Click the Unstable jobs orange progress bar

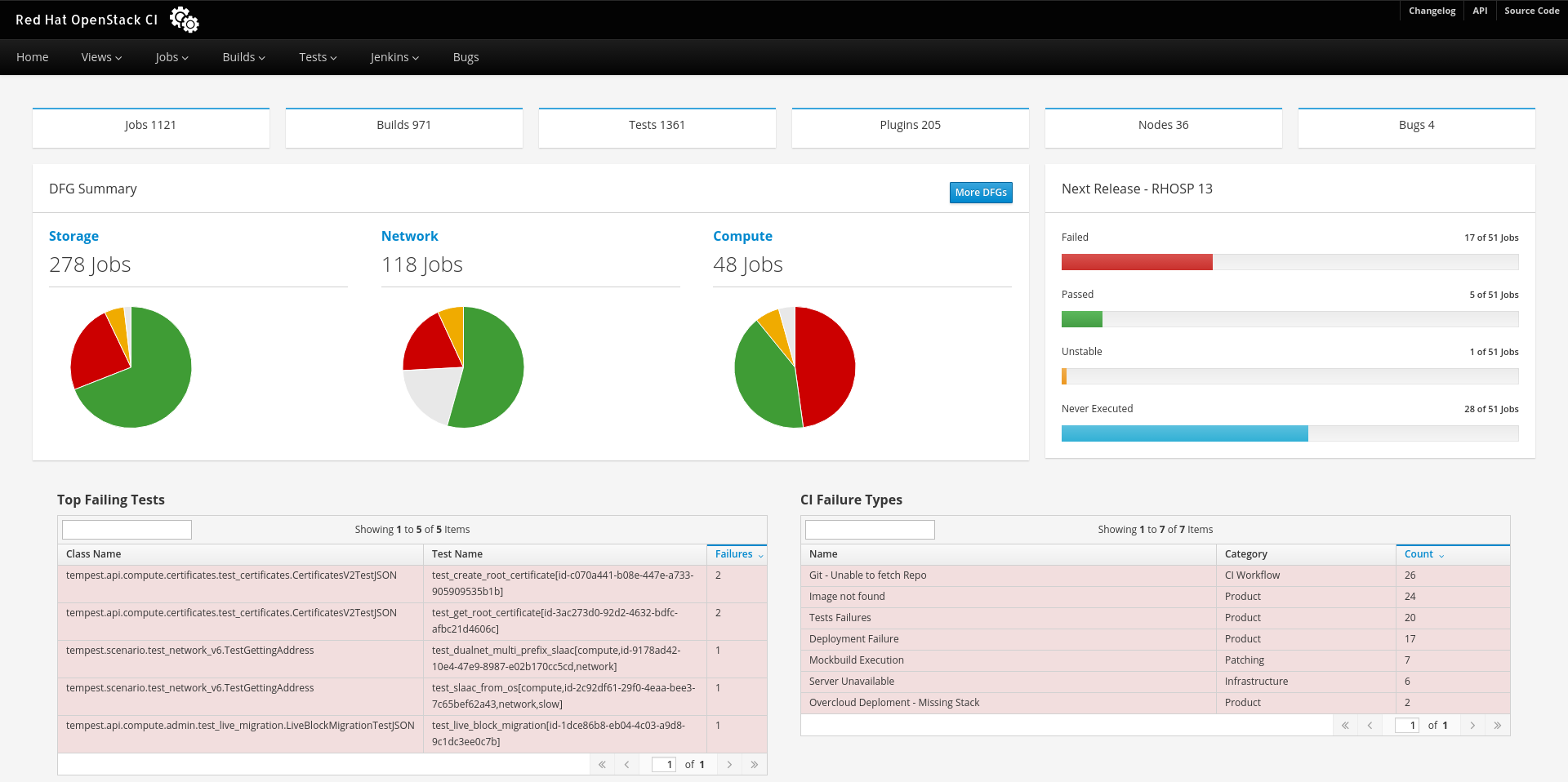coord(1064,376)
